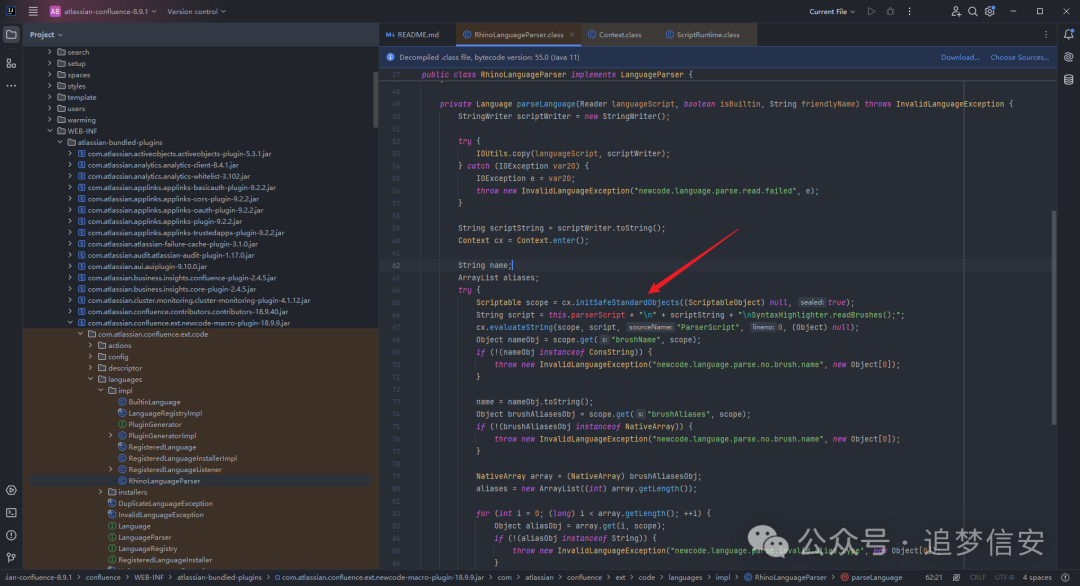Open the Notifications bell

pyautogui.click(x=1068, y=34)
